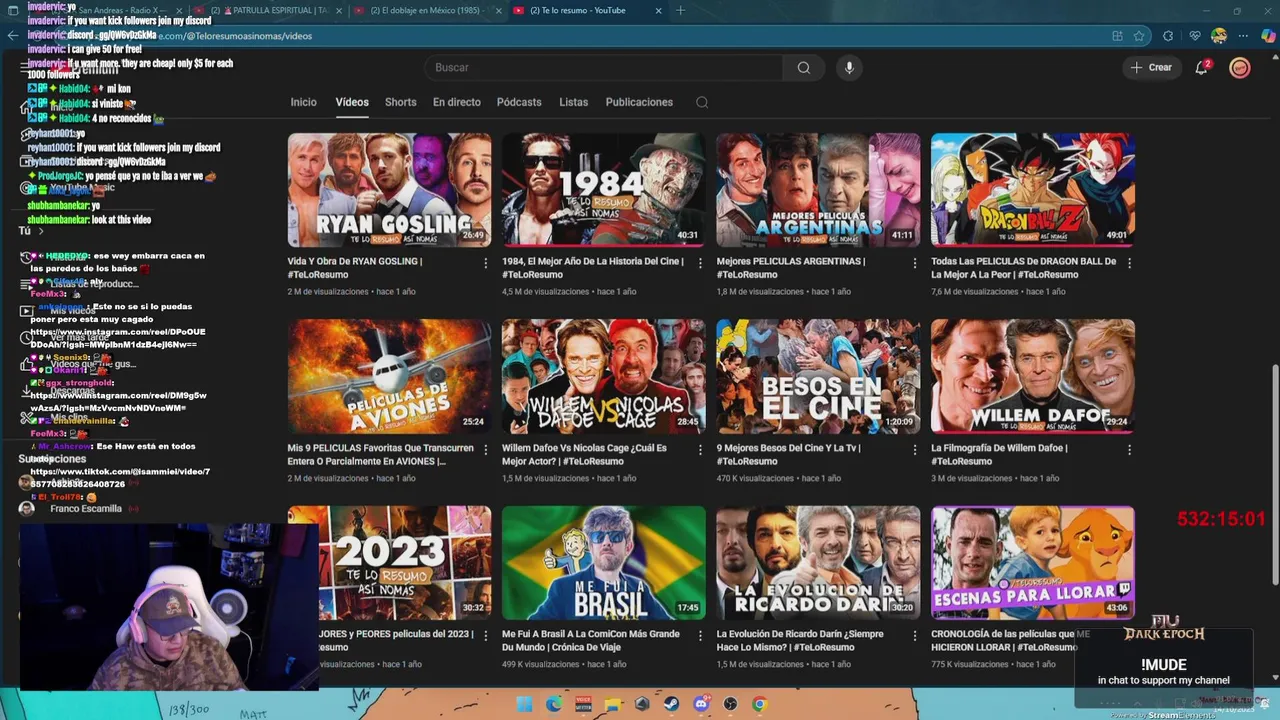Open Edge extensions puzzle icon
This screenshot has height=720, width=1280.
click(1167, 36)
